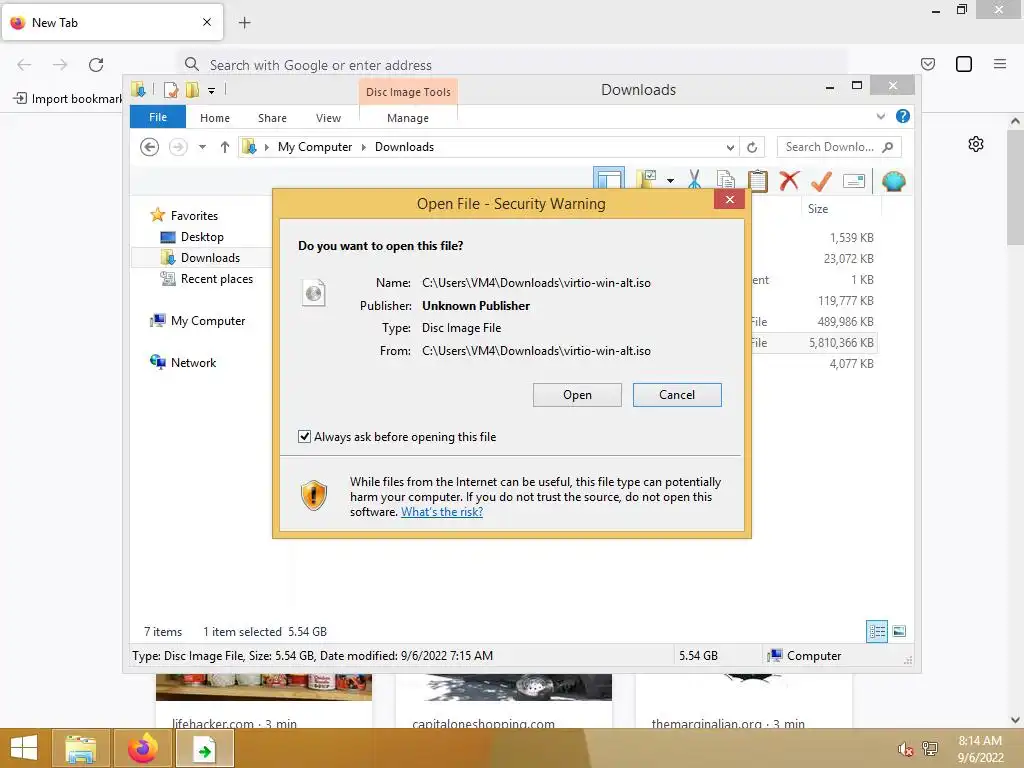Open Firefox new tab settings gear

[976, 144]
